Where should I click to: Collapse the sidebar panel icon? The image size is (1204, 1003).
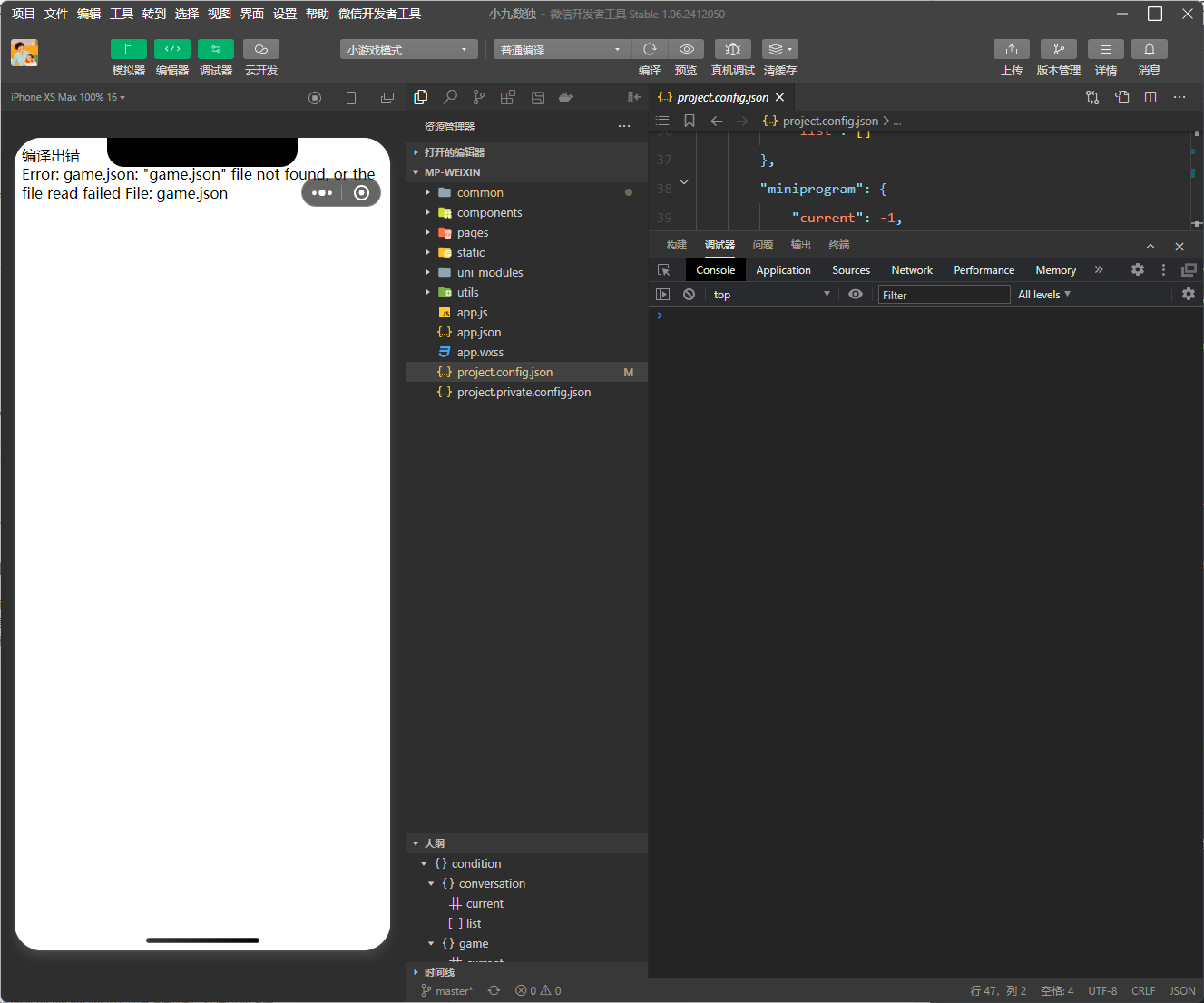point(634,97)
